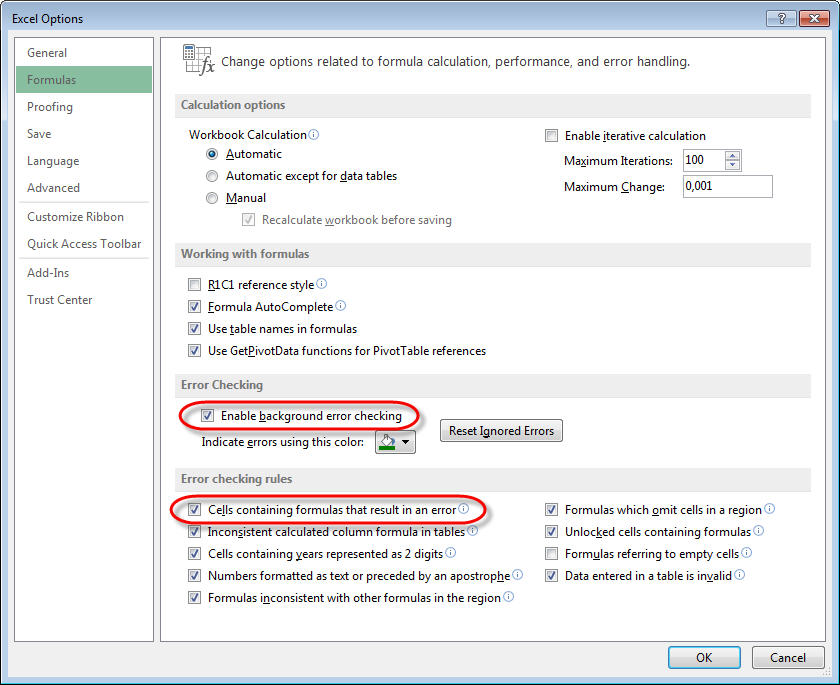Viewport: 840px width, 685px height.
Task: Click info icon next to Formula AutoComplete
Action: (341, 306)
